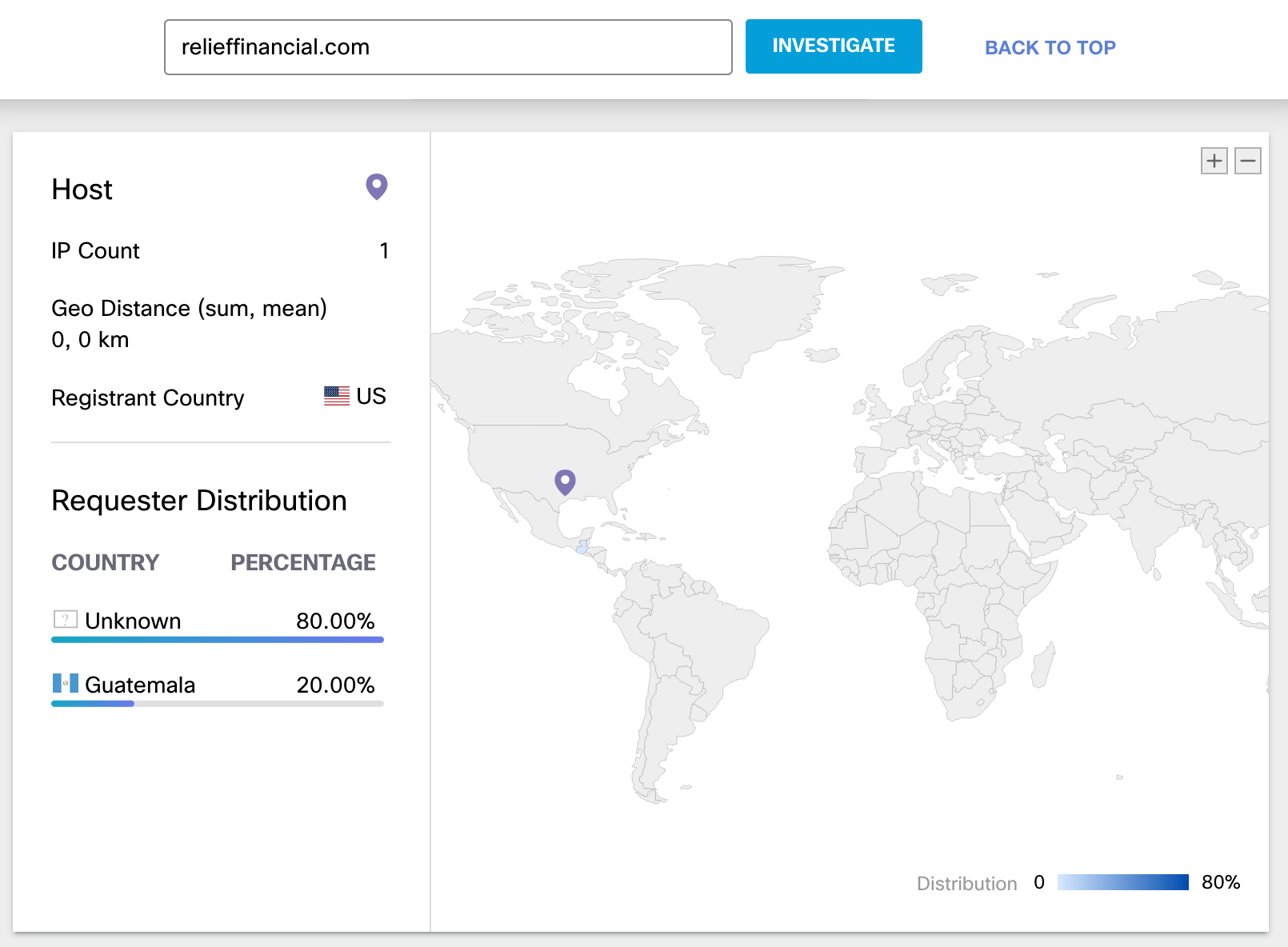The image size is (1288, 947).
Task: Click the Unknown 80.00% progress bar
Action: 218,640
